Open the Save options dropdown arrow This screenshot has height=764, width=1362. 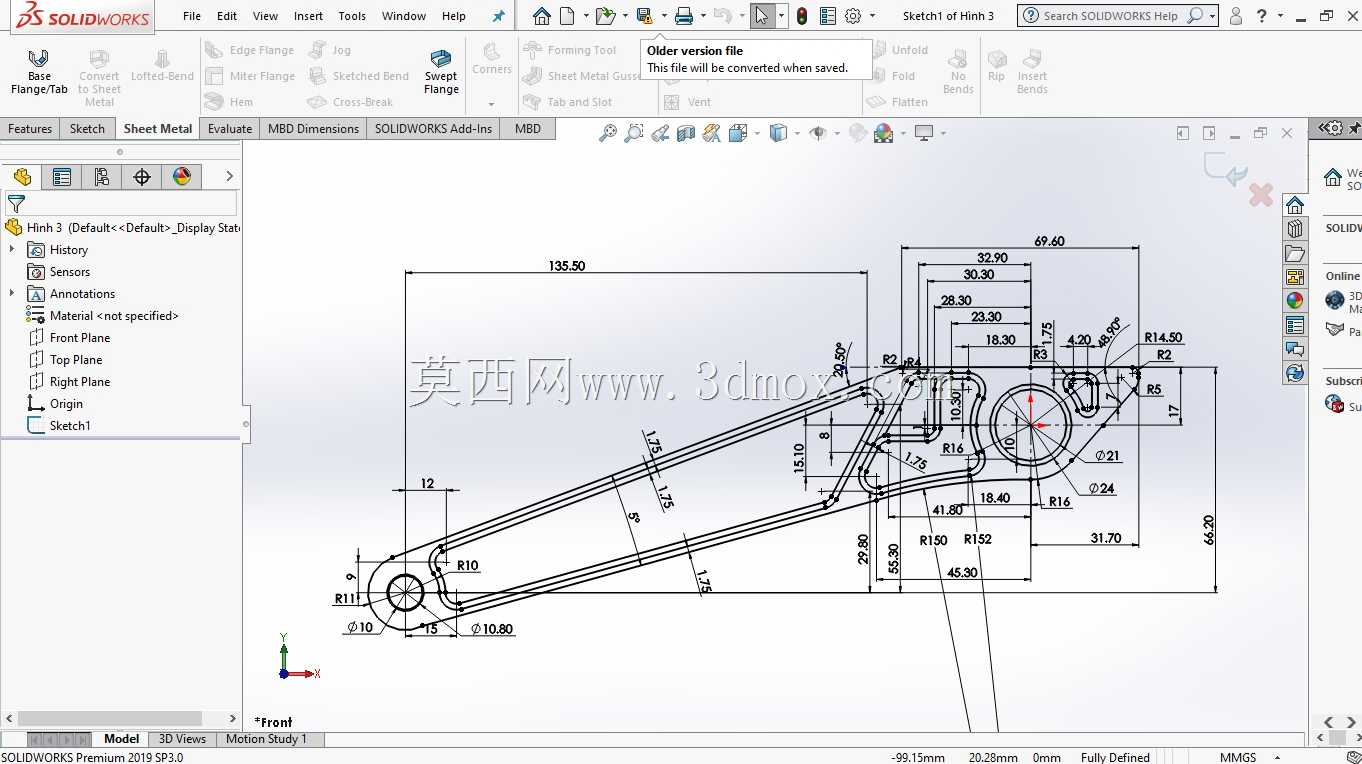663,16
